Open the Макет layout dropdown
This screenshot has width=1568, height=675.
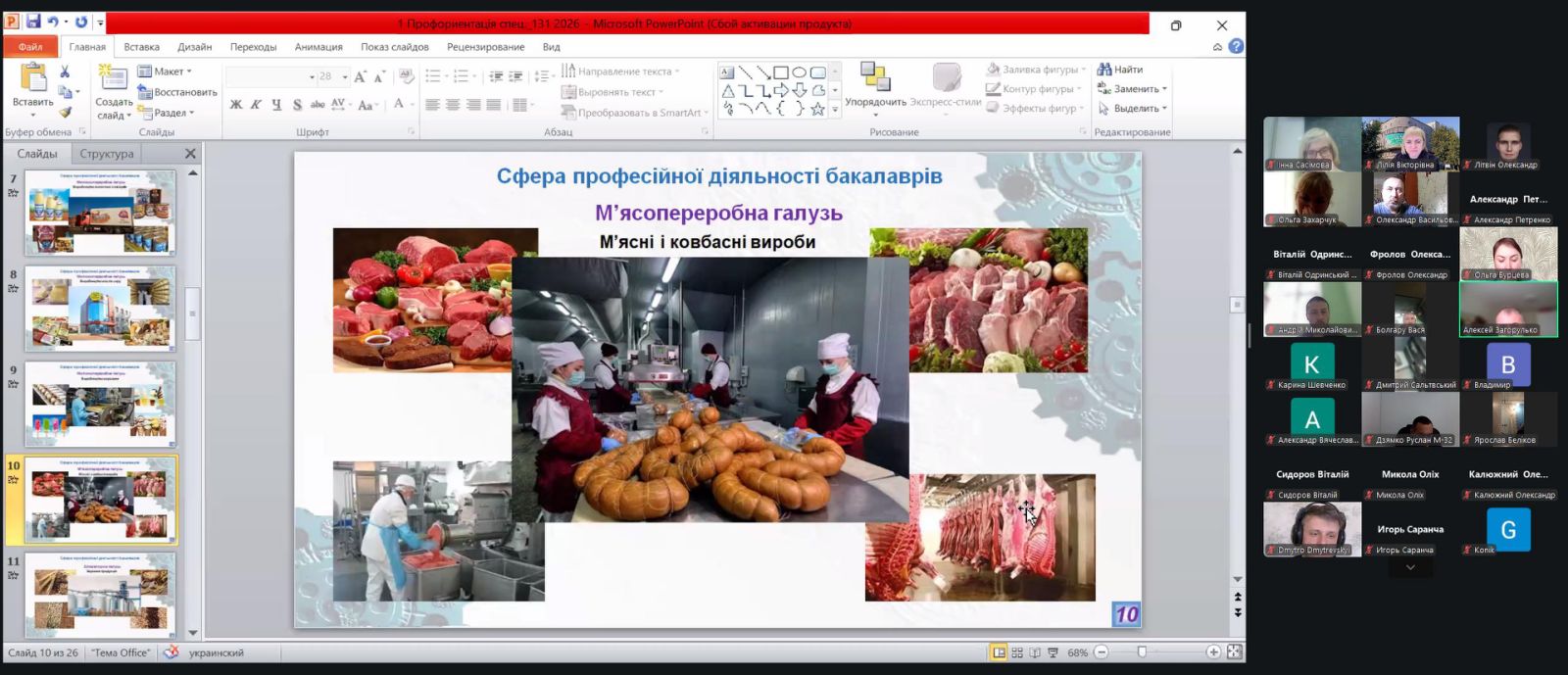pos(165,72)
